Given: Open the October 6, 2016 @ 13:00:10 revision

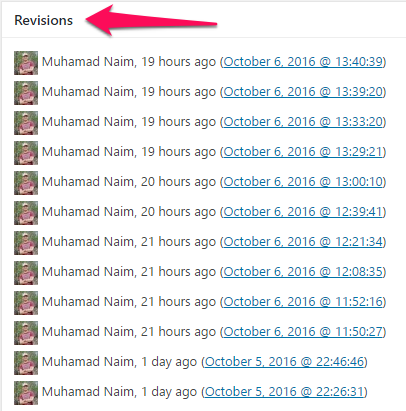Looking at the screenshot, I should click(303, 182).
